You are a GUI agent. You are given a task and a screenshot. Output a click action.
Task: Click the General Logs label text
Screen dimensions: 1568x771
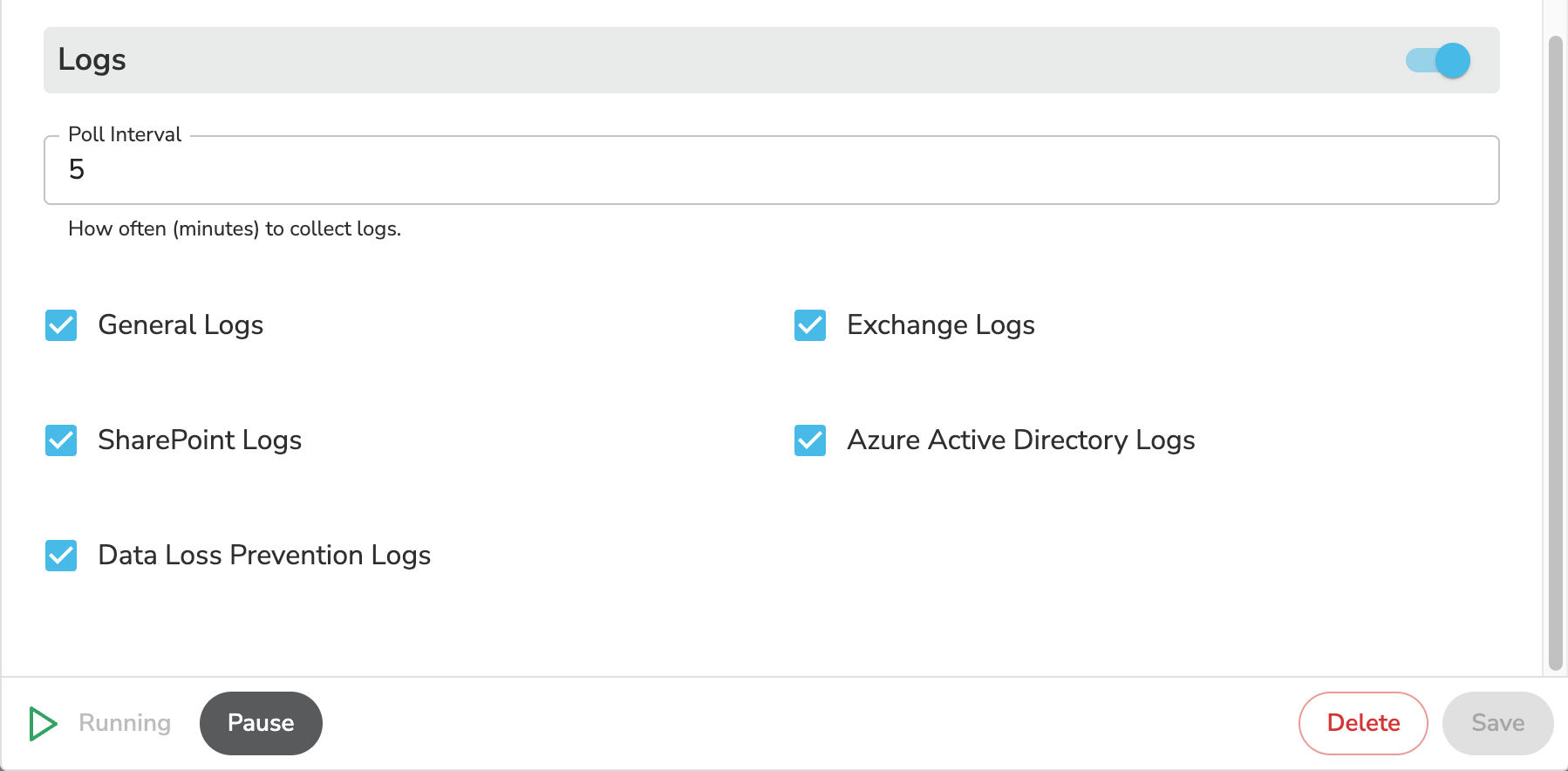(181, 325)
